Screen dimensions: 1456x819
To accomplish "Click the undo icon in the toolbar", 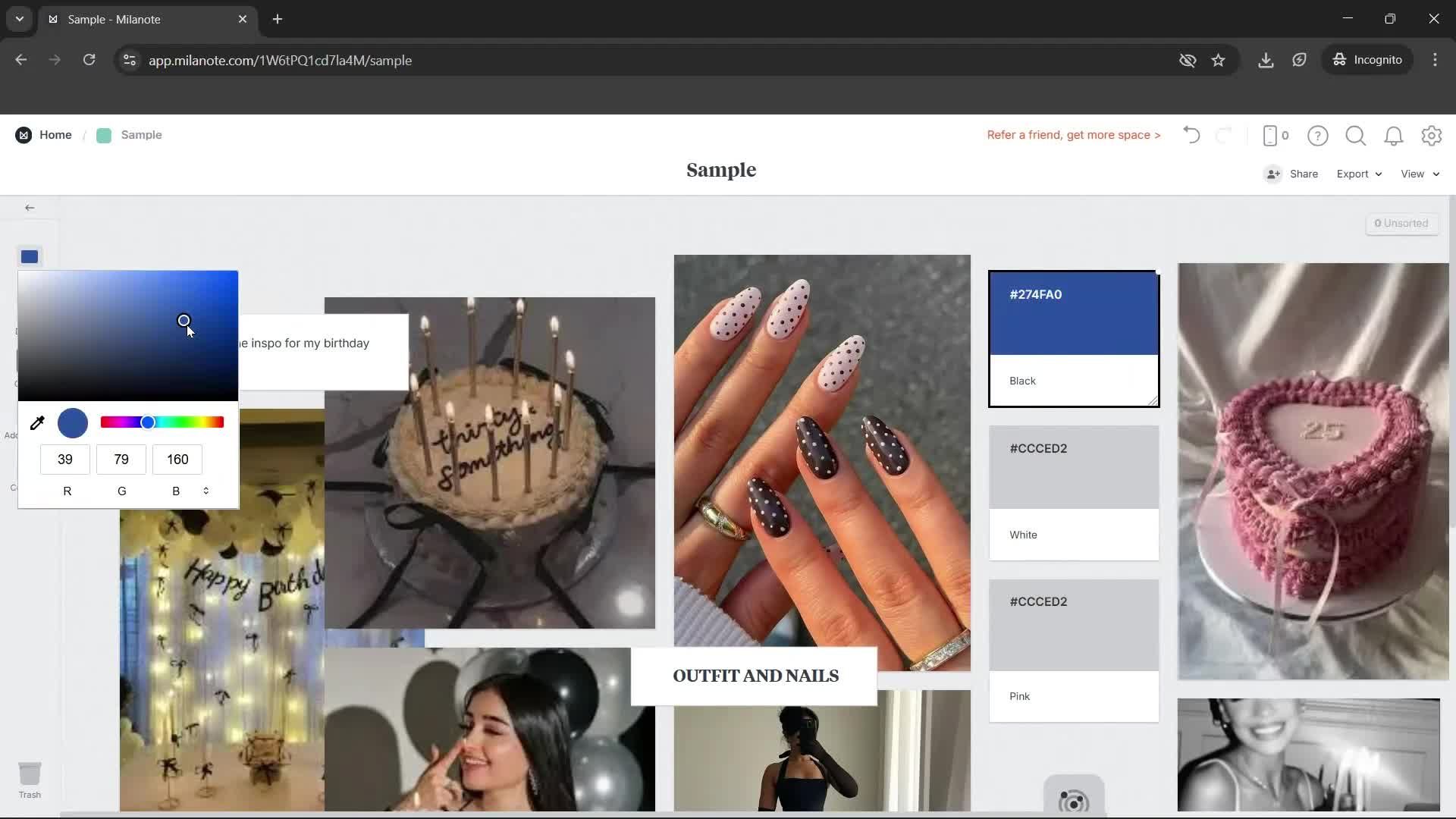I will [1191, 135].
